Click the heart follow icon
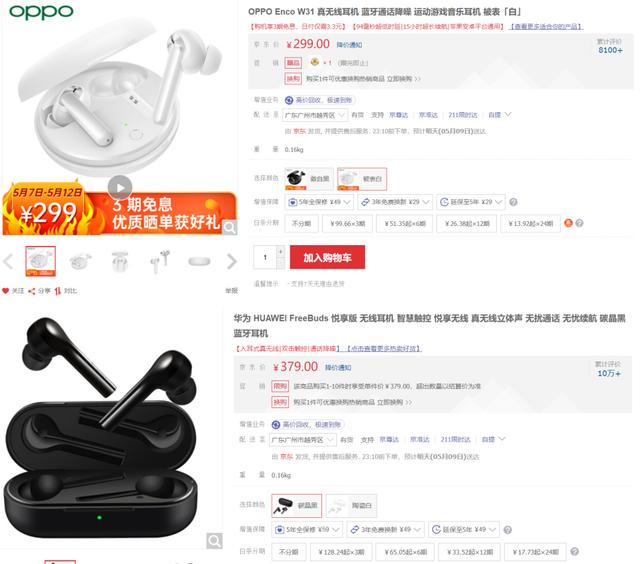Viewport: 640px width, 564px height. 5,291
